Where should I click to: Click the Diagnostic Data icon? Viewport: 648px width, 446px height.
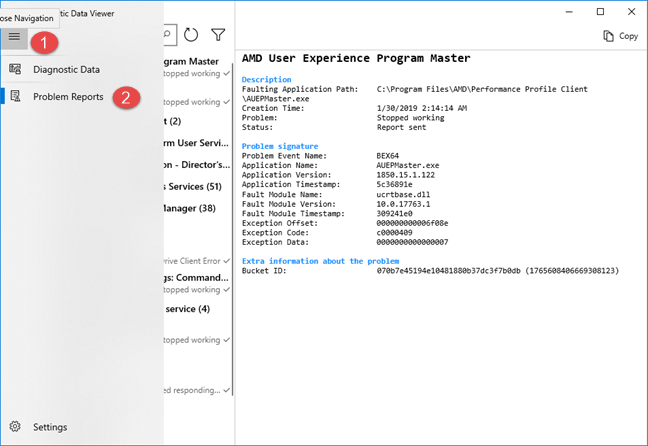[15, 69]
